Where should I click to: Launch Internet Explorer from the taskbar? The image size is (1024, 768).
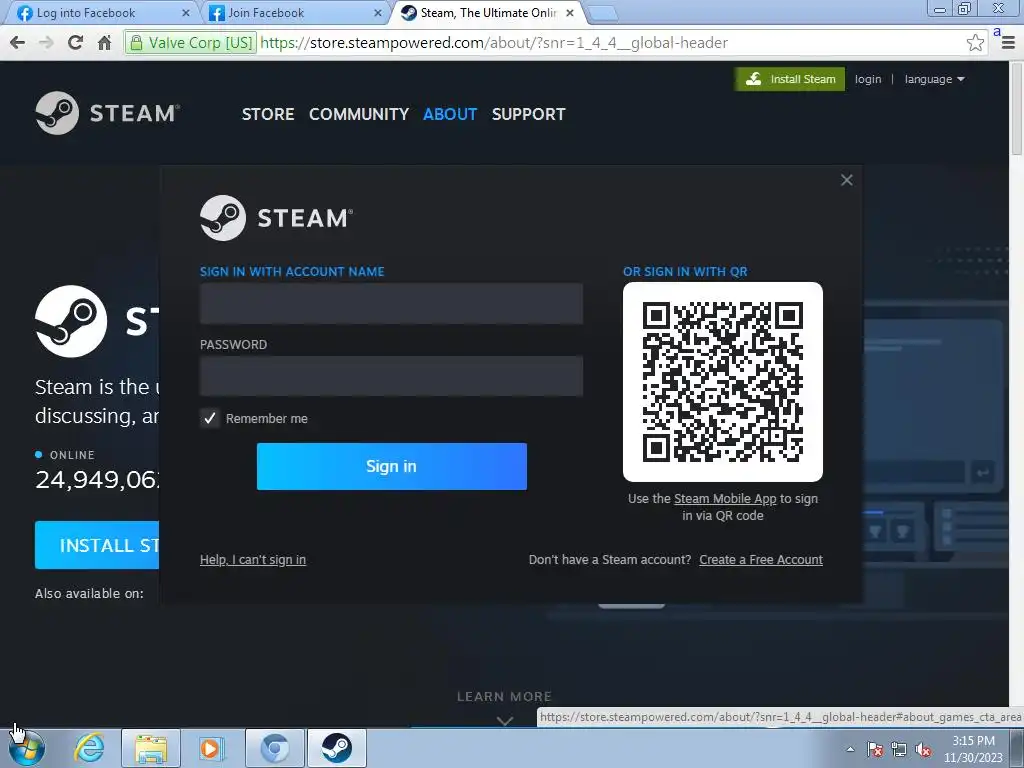(89, 748)
